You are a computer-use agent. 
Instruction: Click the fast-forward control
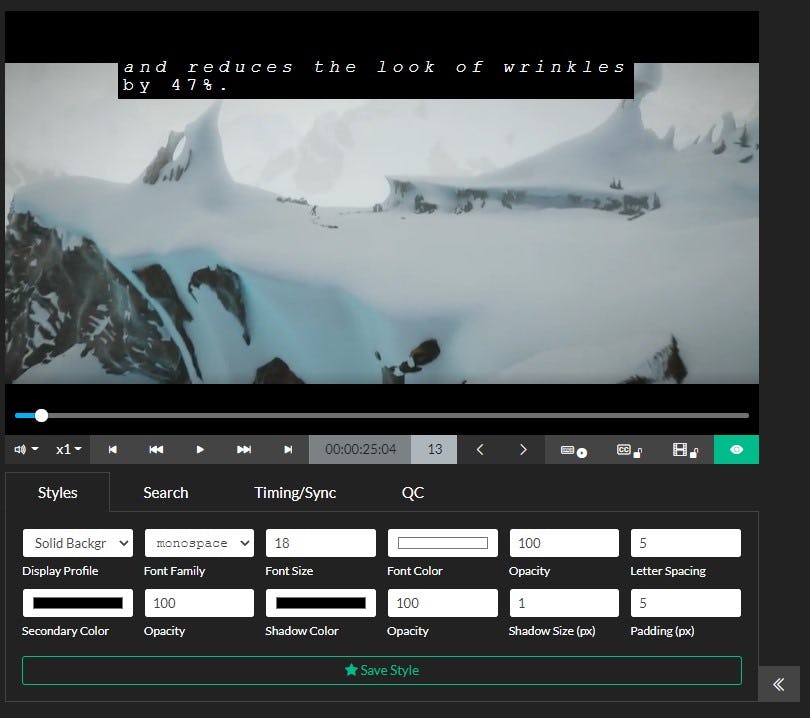coord(244,449)
